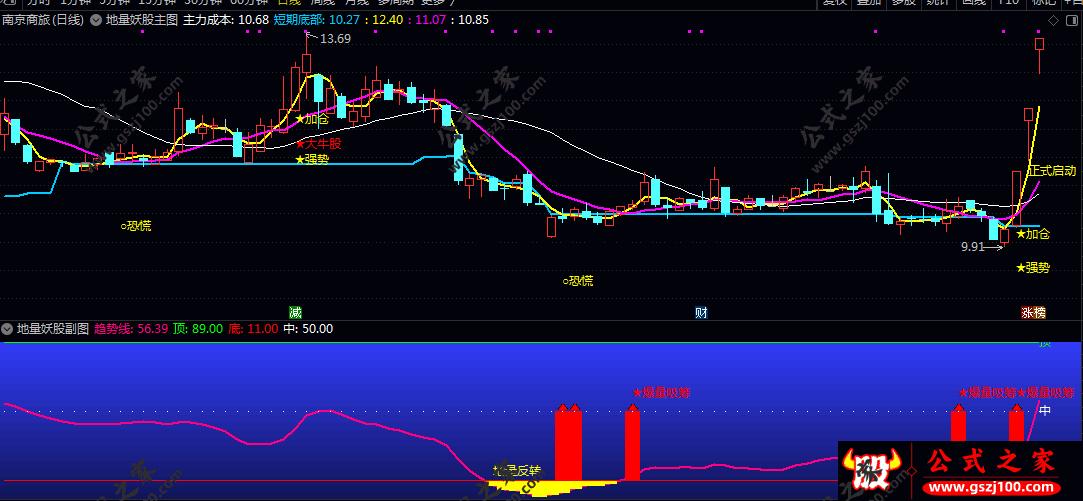Click the red 底: 11.00 readout
1083x501 pixels.
253,329
